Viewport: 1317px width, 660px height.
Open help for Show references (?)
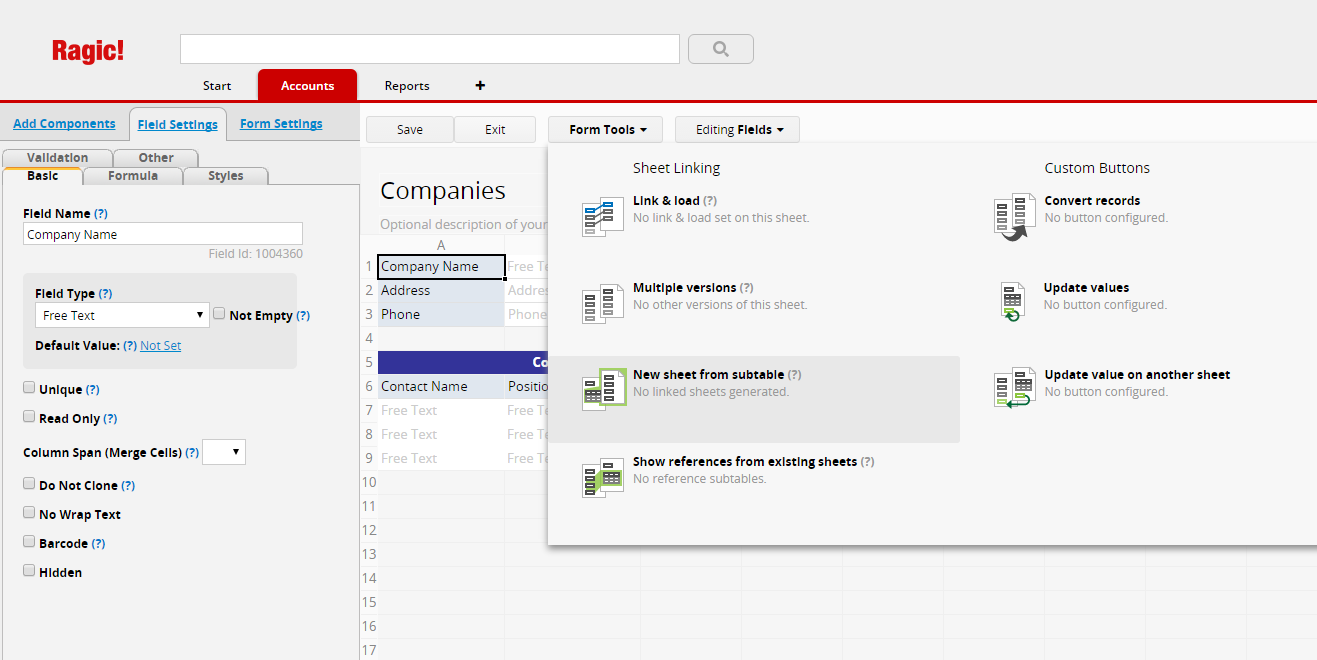tap(867, 462)
